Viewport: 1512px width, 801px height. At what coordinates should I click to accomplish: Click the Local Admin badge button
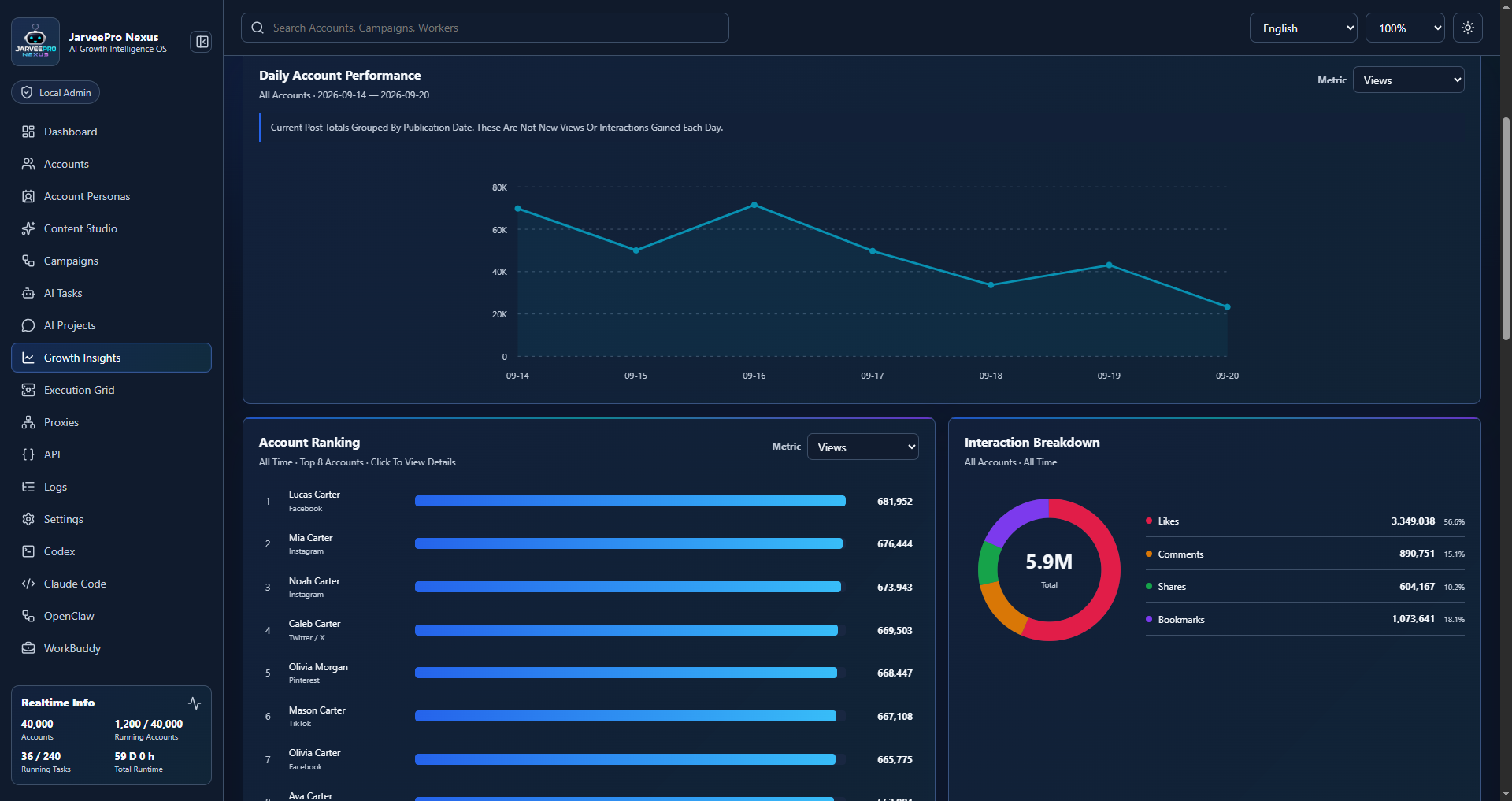tap(55, 92)
